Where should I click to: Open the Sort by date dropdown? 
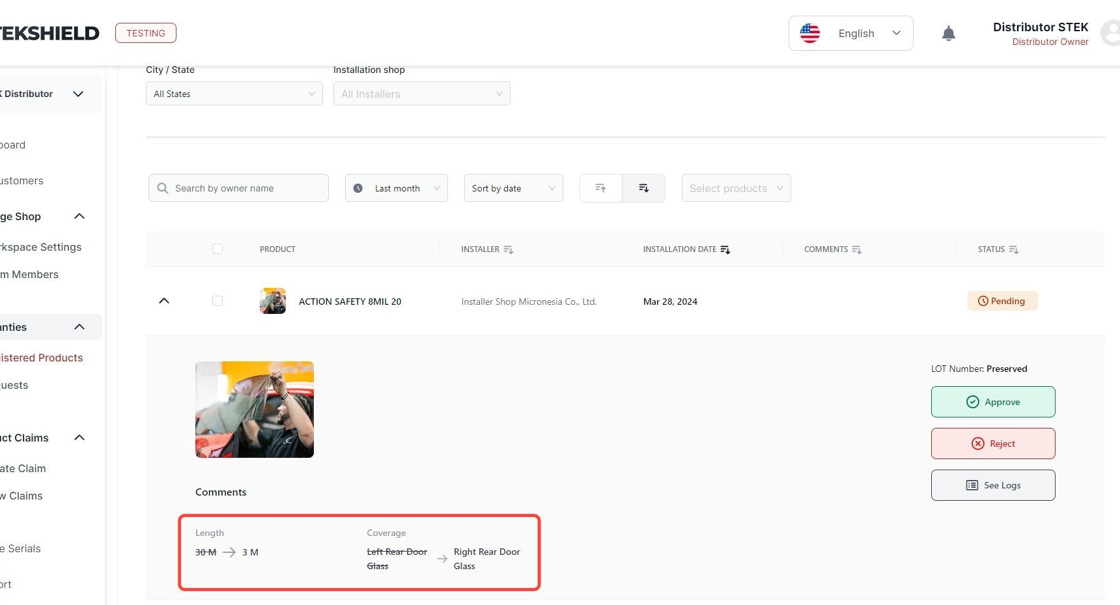click(x=514, y=188)
